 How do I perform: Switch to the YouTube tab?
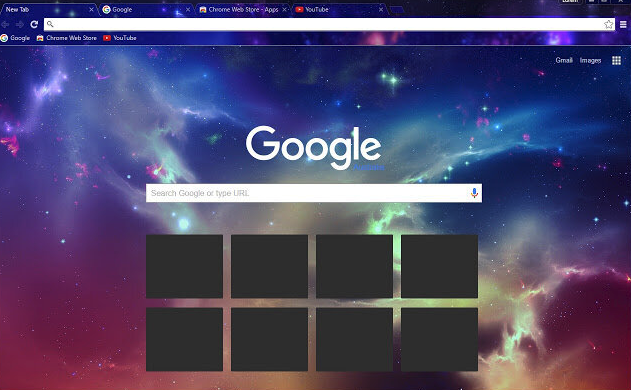[339, 9]
